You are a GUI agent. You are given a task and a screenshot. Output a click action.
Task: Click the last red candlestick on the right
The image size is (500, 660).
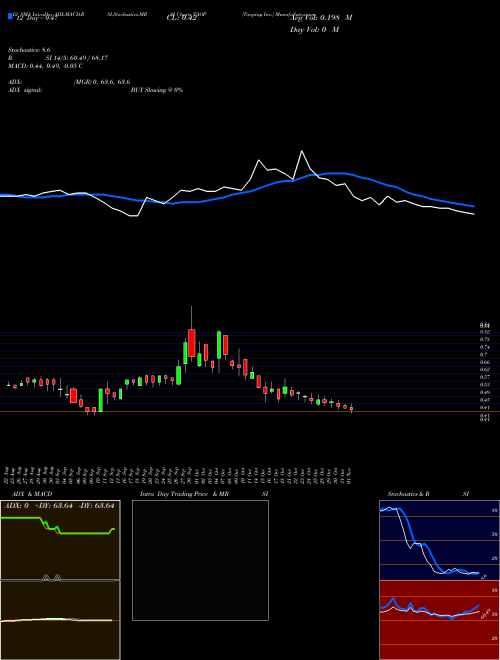pos(351,408)
